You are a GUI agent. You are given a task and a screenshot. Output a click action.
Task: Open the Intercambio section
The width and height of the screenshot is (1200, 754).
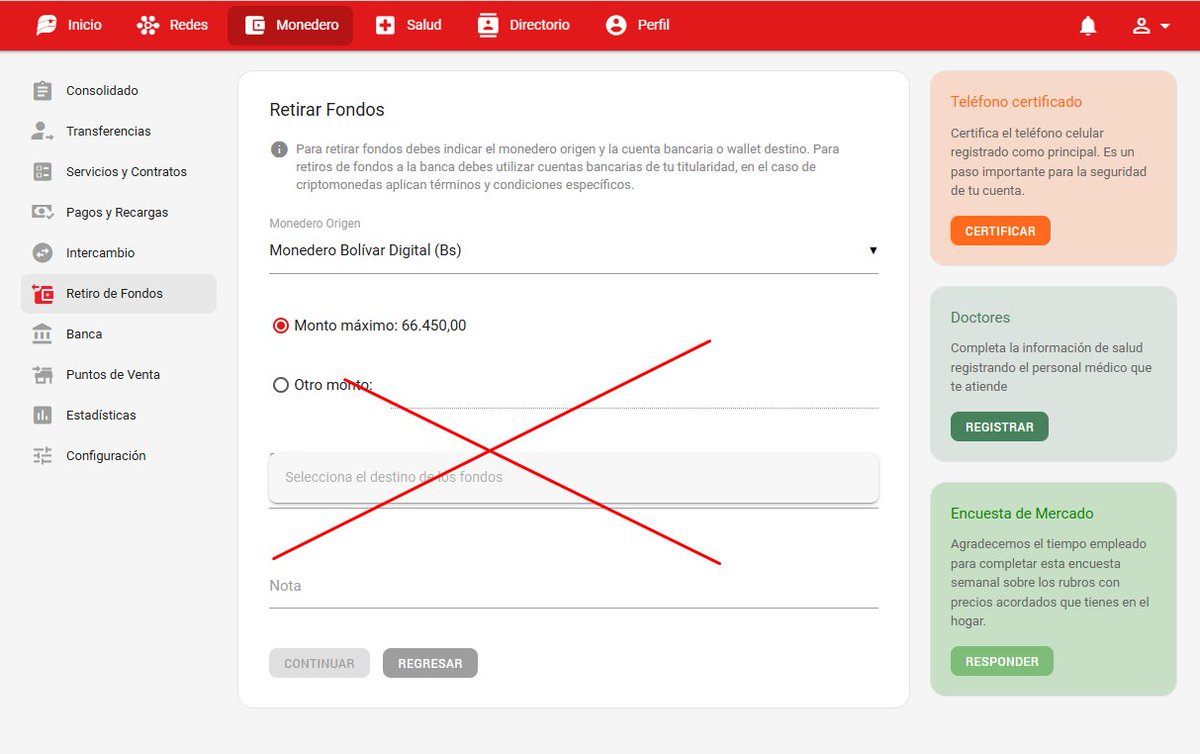coord(100,253)
